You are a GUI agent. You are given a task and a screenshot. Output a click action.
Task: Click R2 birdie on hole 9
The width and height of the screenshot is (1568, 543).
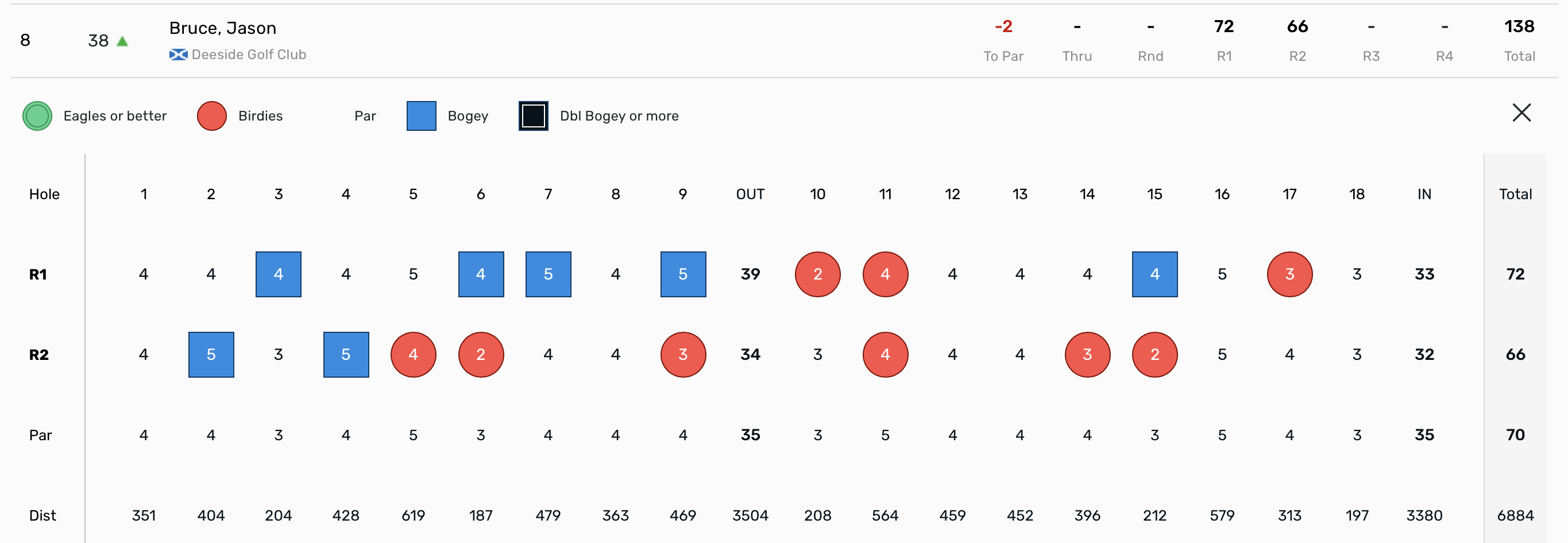[683, 355]
